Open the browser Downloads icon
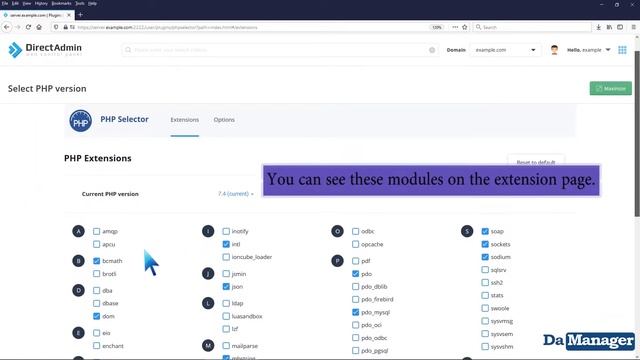The width and height of the screenshot is (640, 360). [598, 27]
